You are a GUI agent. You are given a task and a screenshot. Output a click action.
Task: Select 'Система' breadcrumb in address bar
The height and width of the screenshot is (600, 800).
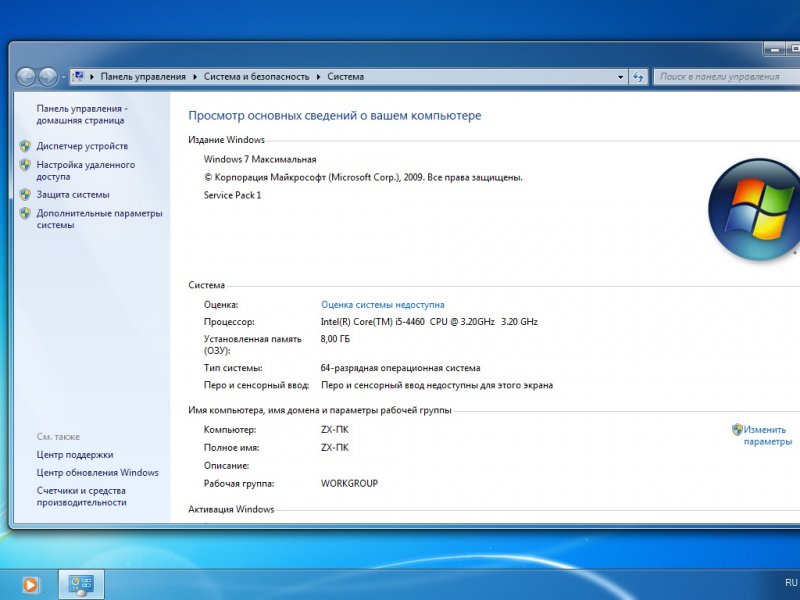pyautogui.click(x=345, y=77)
